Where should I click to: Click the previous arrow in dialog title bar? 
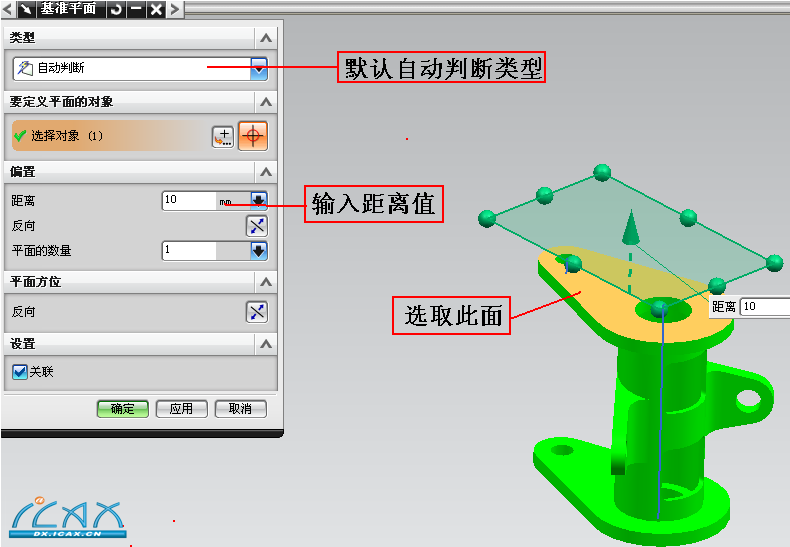[x=7, y=9]
